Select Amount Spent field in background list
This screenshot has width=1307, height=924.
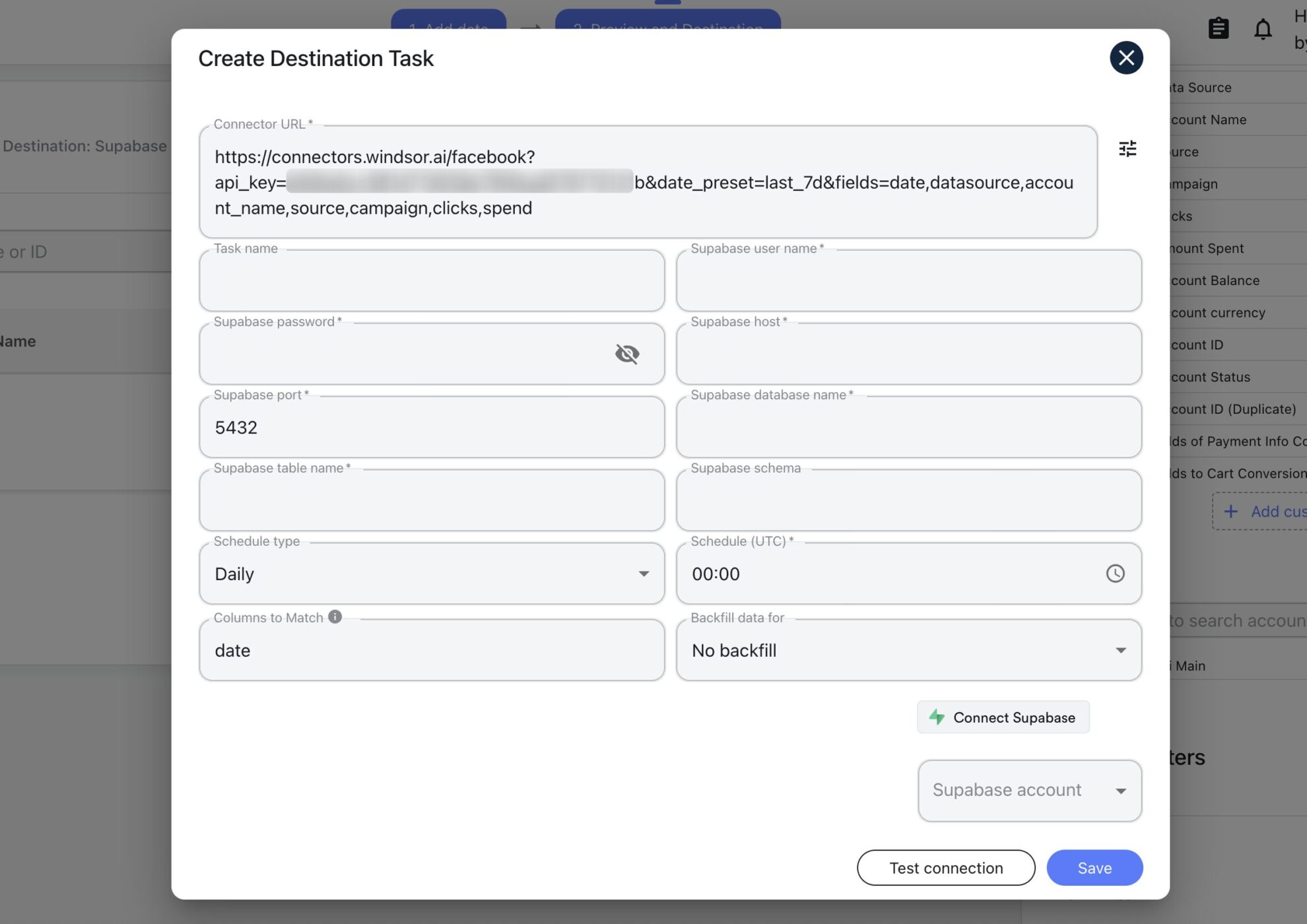click(1238, 248)
